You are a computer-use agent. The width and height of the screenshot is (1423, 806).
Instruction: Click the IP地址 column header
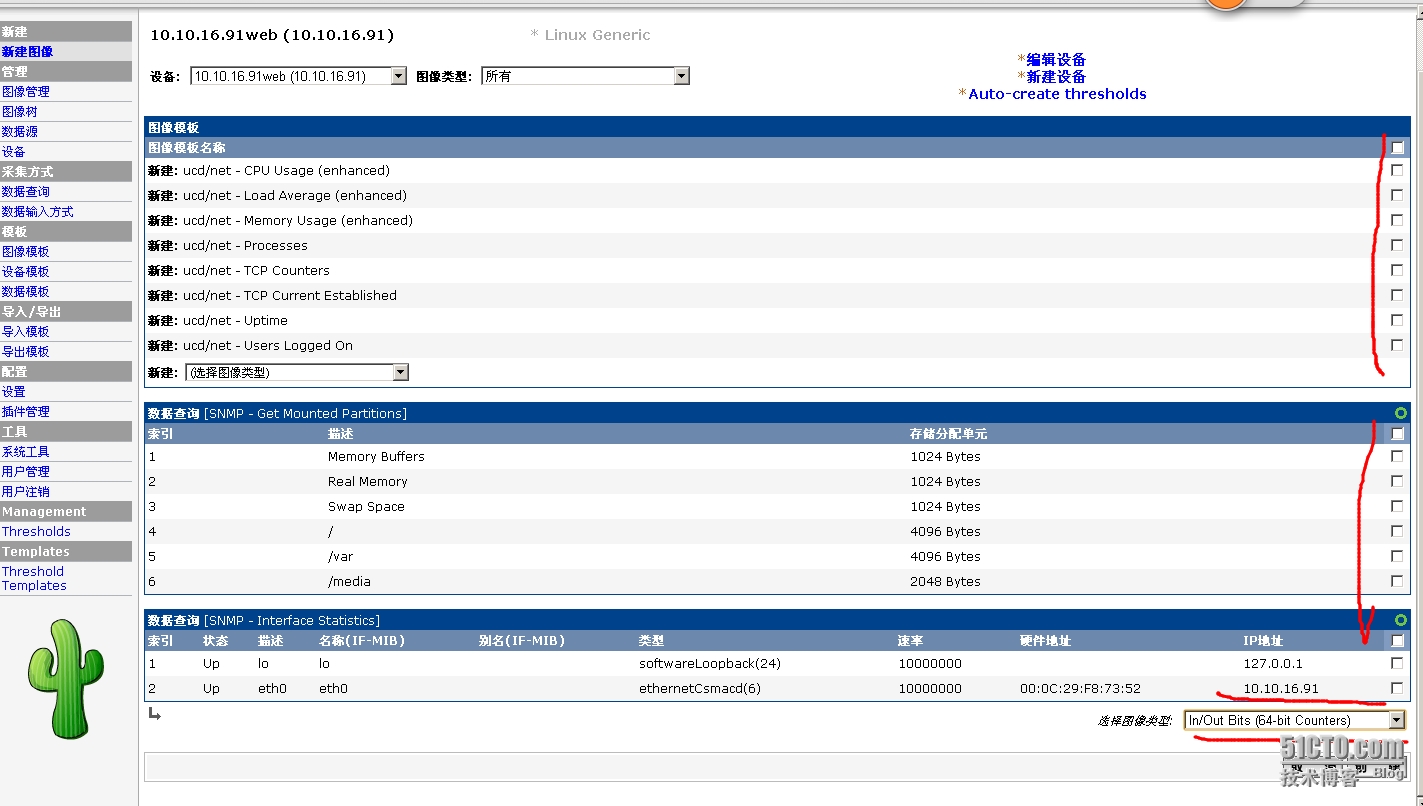tap(1263, 641)
